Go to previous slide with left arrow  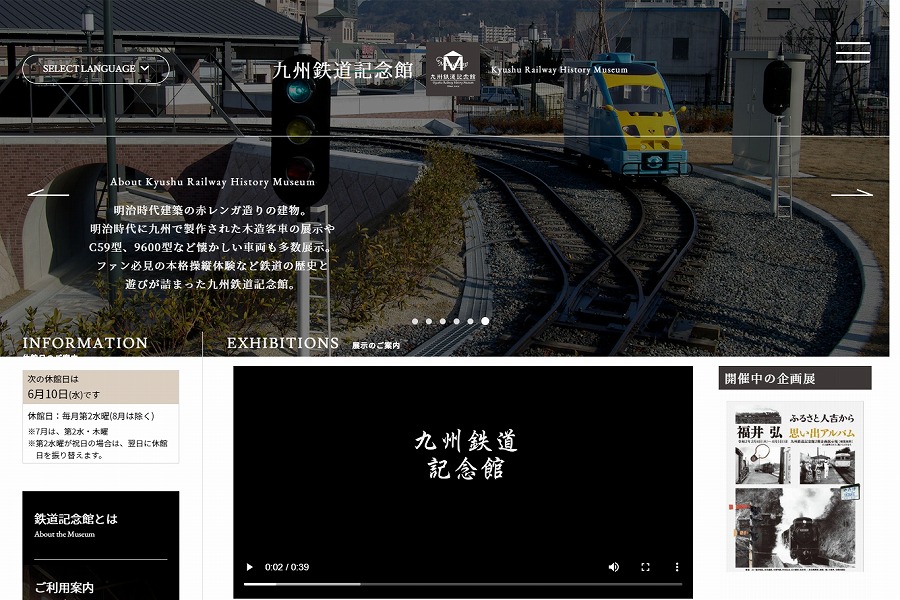48,193
